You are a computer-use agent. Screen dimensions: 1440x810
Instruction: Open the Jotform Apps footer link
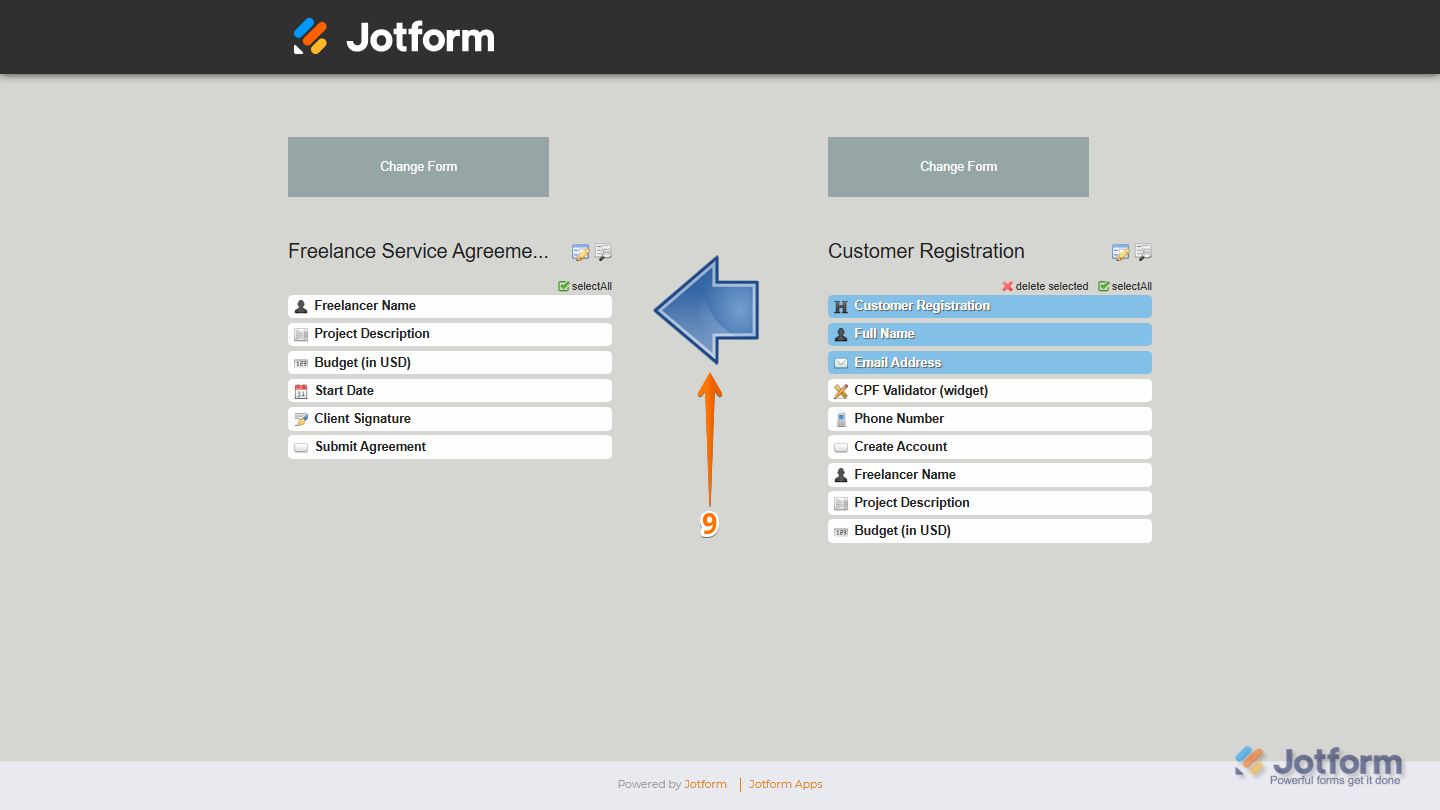point(786,784)
